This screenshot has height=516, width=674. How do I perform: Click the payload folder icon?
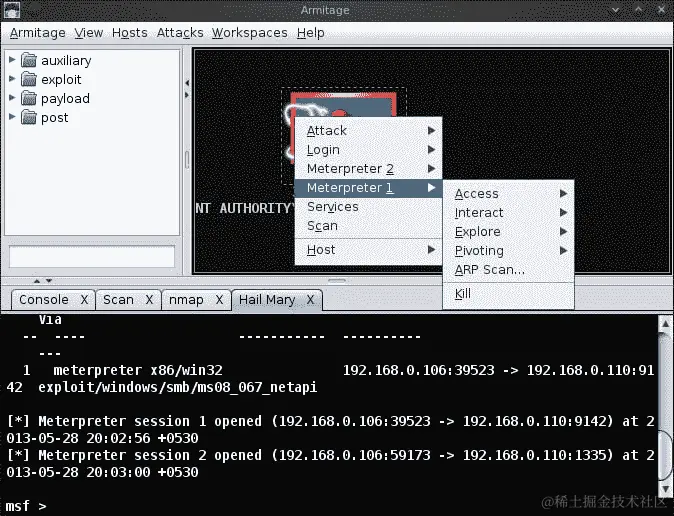point(29,98)
